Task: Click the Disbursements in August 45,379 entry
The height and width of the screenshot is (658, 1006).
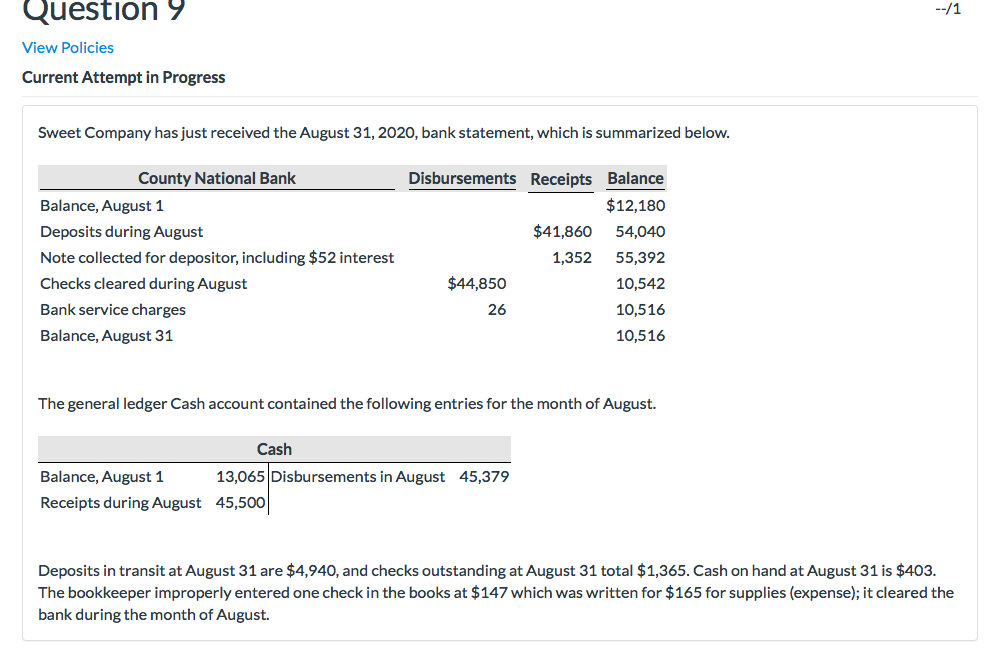Action: pos(390,476)
